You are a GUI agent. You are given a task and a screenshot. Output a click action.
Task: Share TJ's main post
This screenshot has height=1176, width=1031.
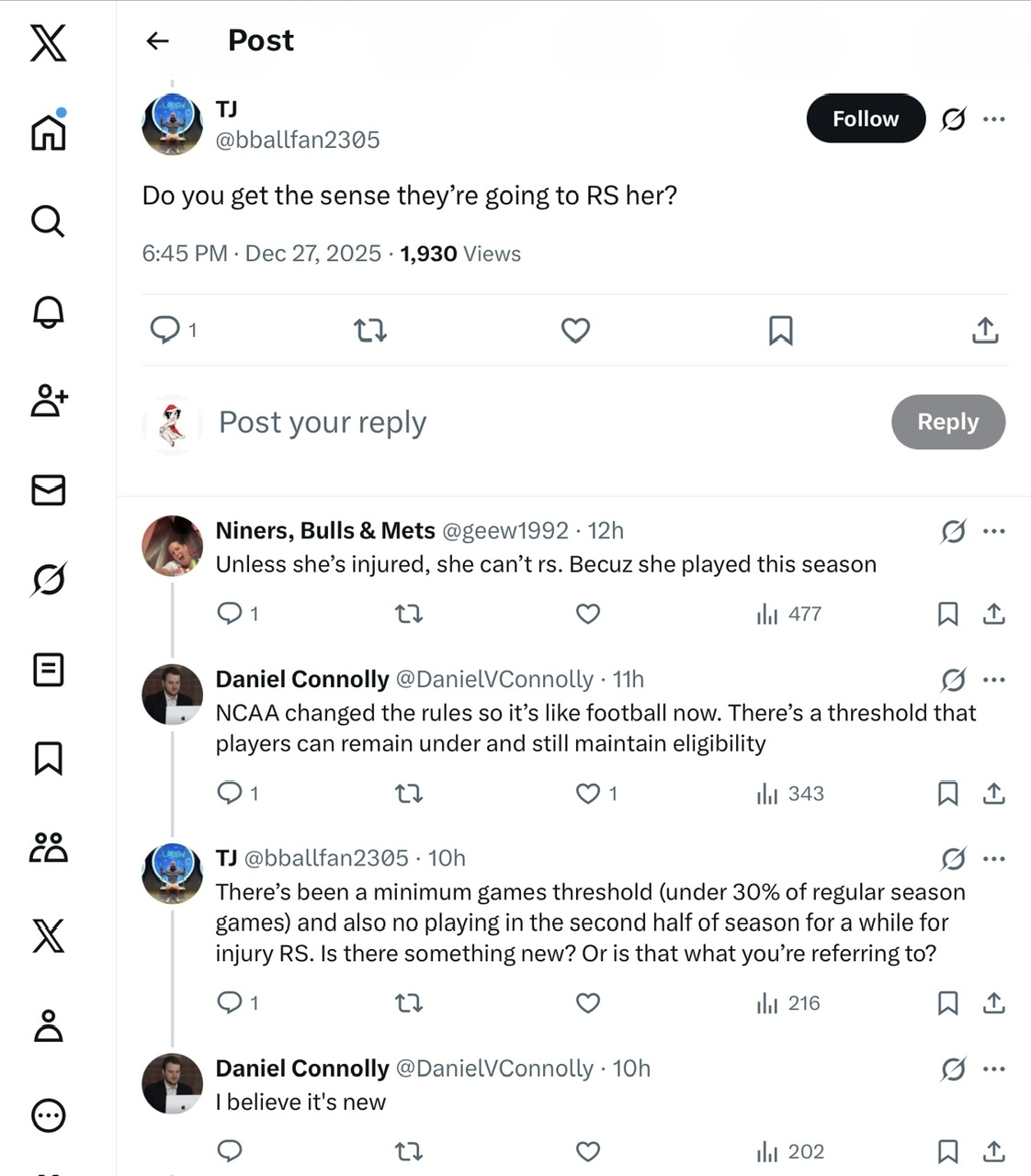(985, 330)
